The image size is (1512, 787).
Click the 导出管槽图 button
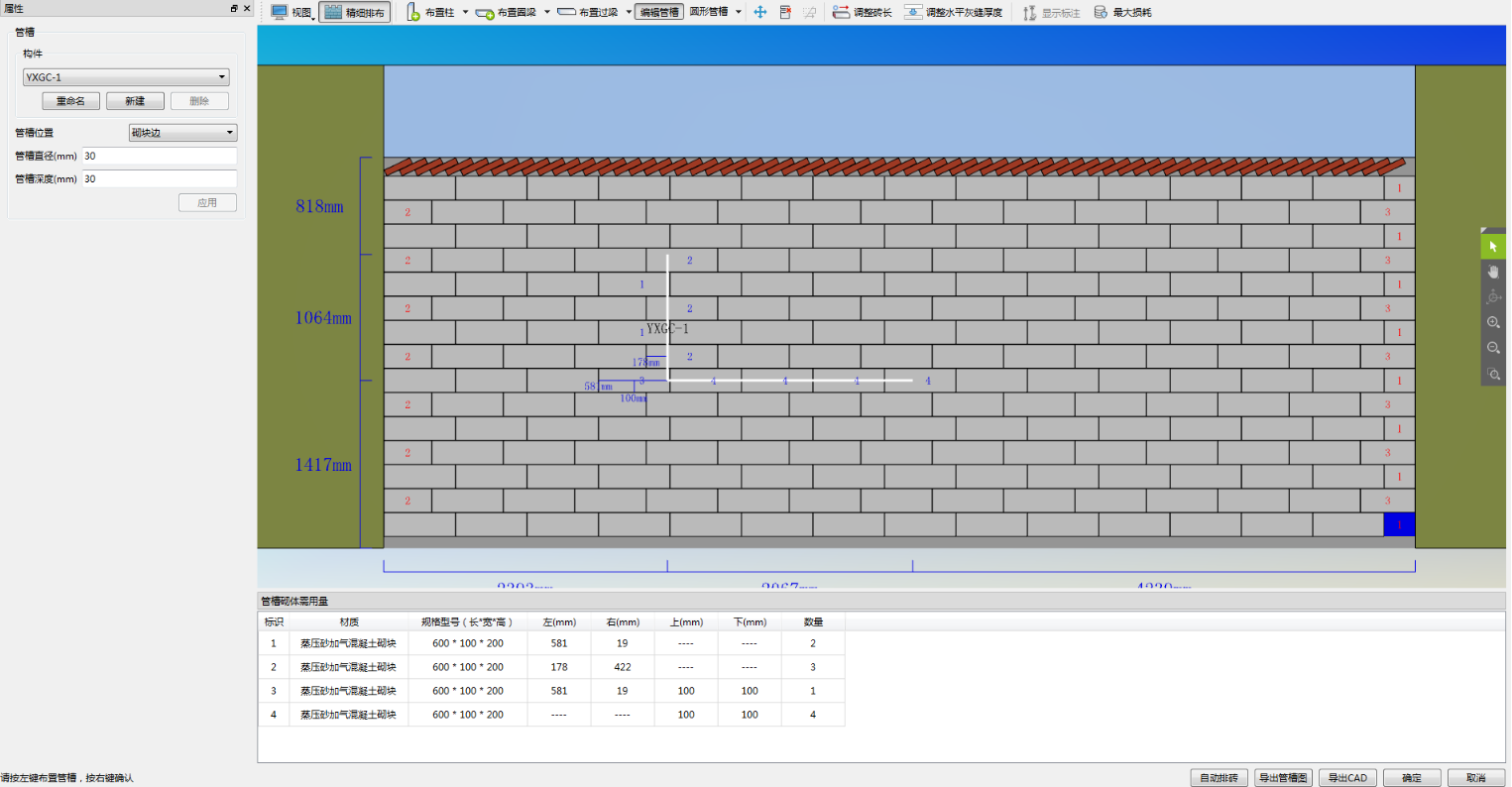1283,778
